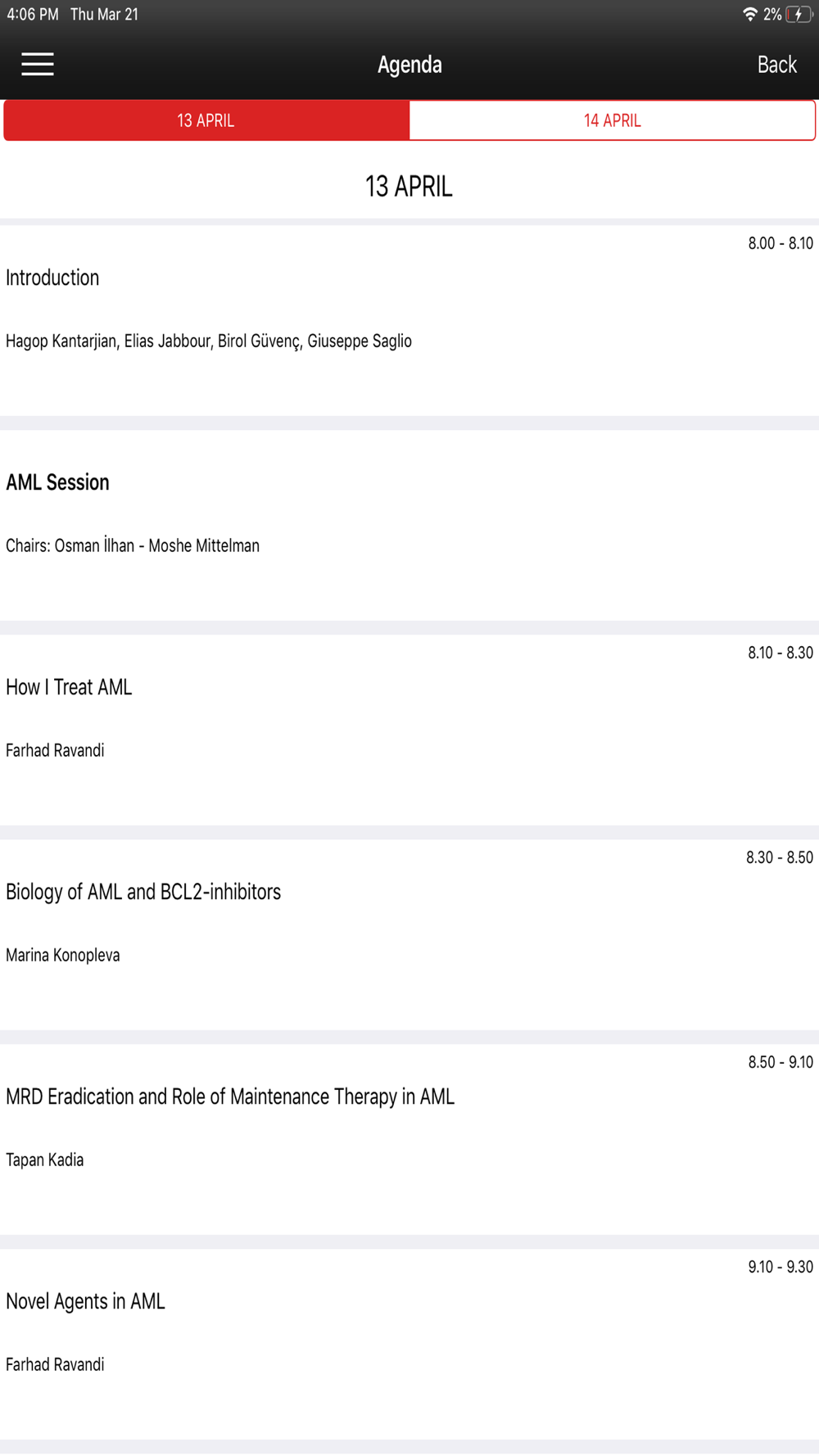Image resolution: width=819 pixels, height=1456 pixels.
Task: Open MRD Eradication and Maintenance Therapy talk
Action: pyautogui.click(x=230, y=1097)
